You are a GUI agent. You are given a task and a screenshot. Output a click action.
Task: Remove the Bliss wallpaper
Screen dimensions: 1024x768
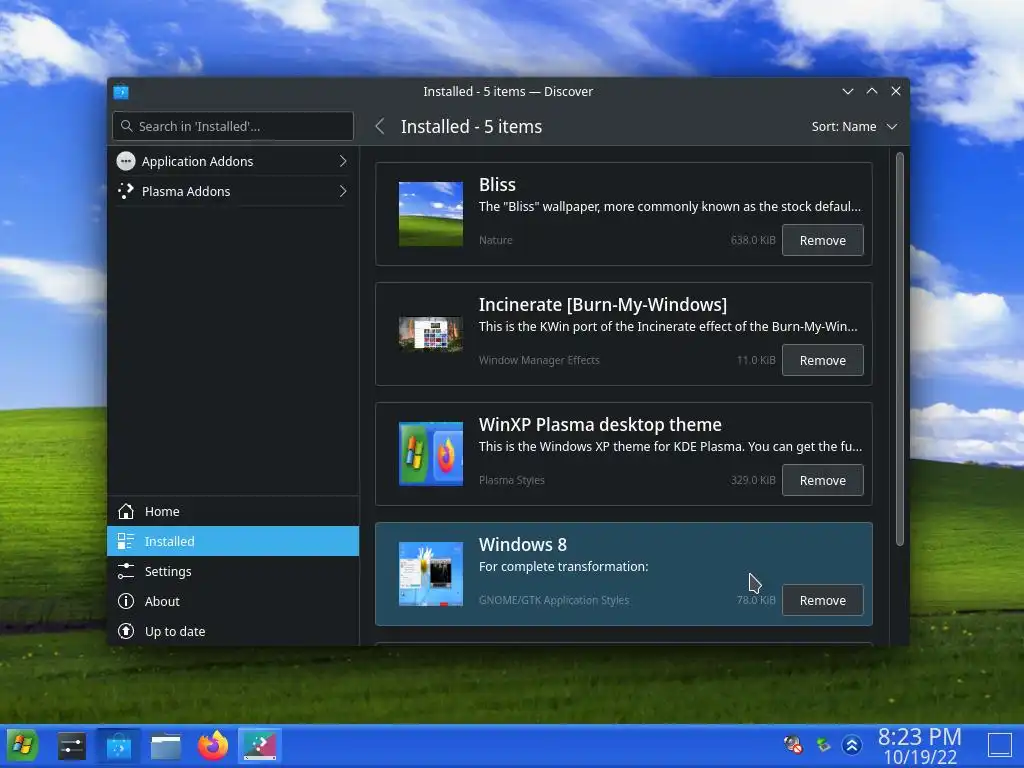[823, 240]
